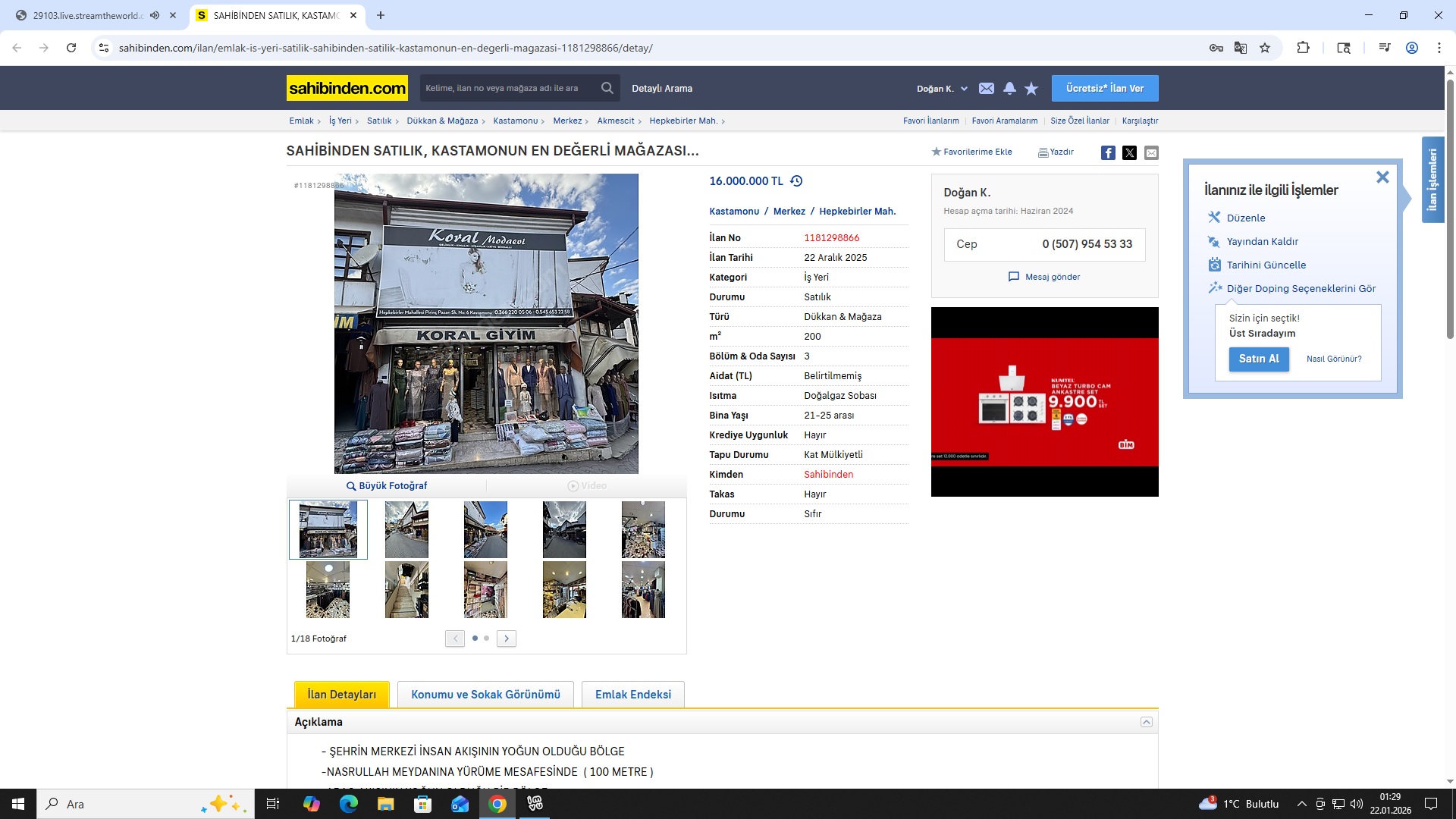Click the Hepkebirler Mah. location link

click(x=858, y=212)
